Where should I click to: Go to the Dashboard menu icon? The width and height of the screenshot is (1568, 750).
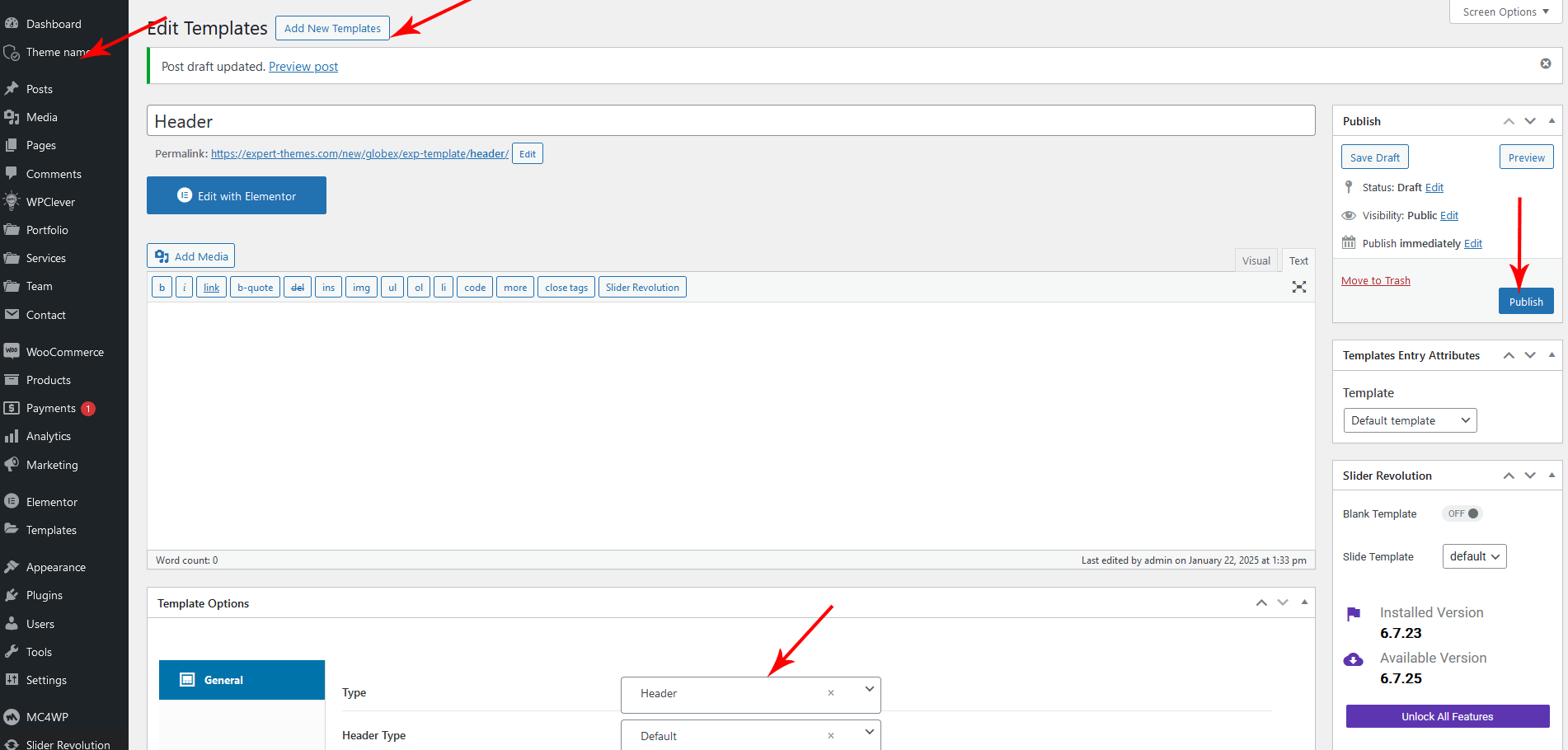pyautogui.click(x=12, y=24)
